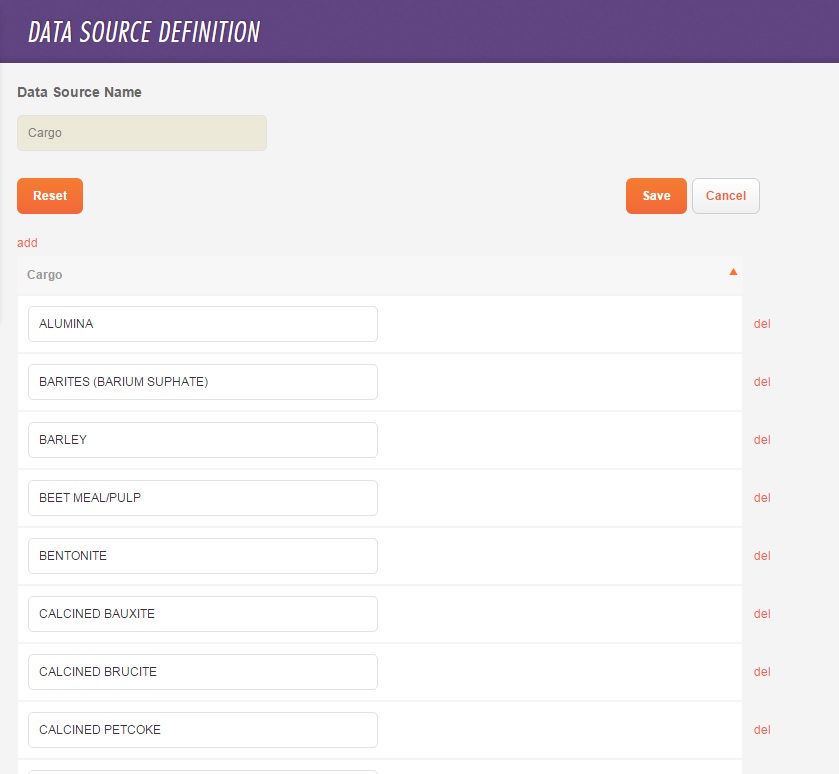Click the Data Source Name field
Screen dimensions: 839x774
(x=142, y=133)
